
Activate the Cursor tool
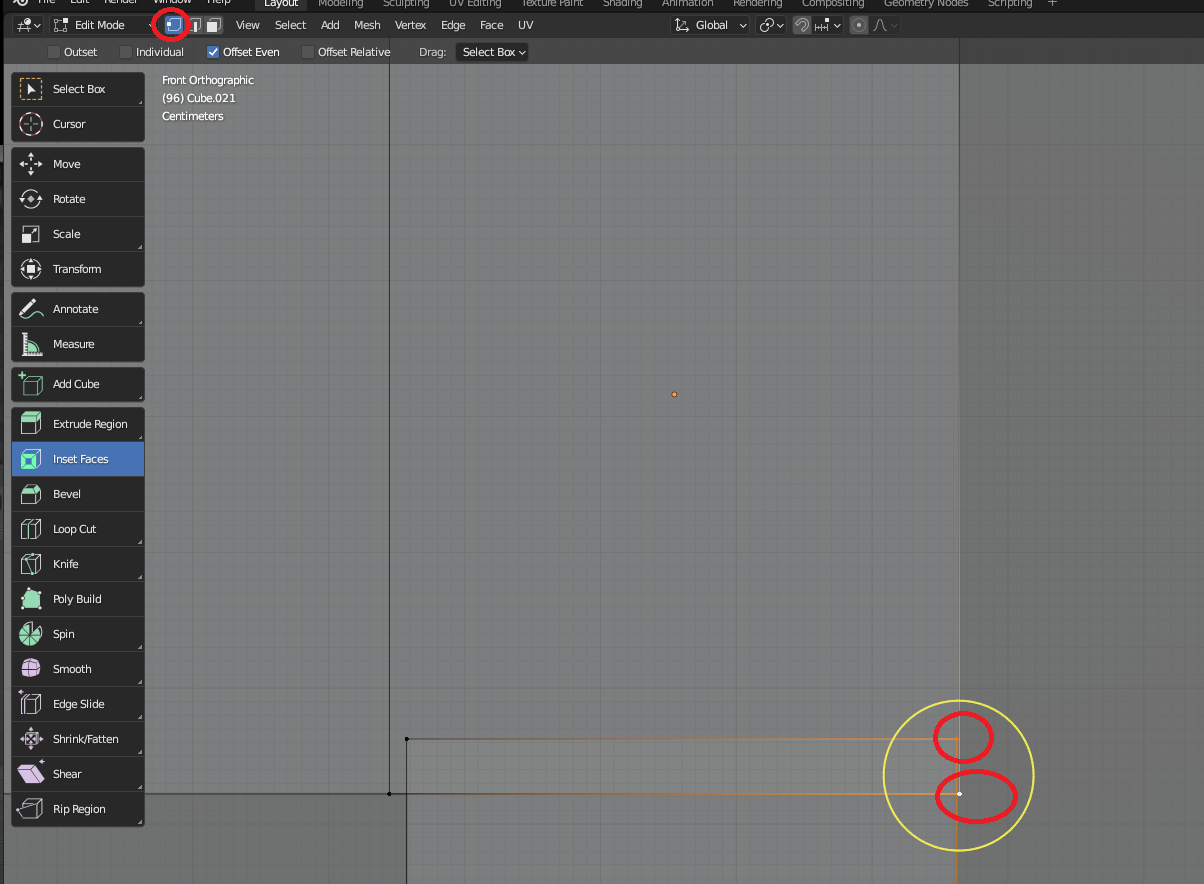(x=78, y=124)
